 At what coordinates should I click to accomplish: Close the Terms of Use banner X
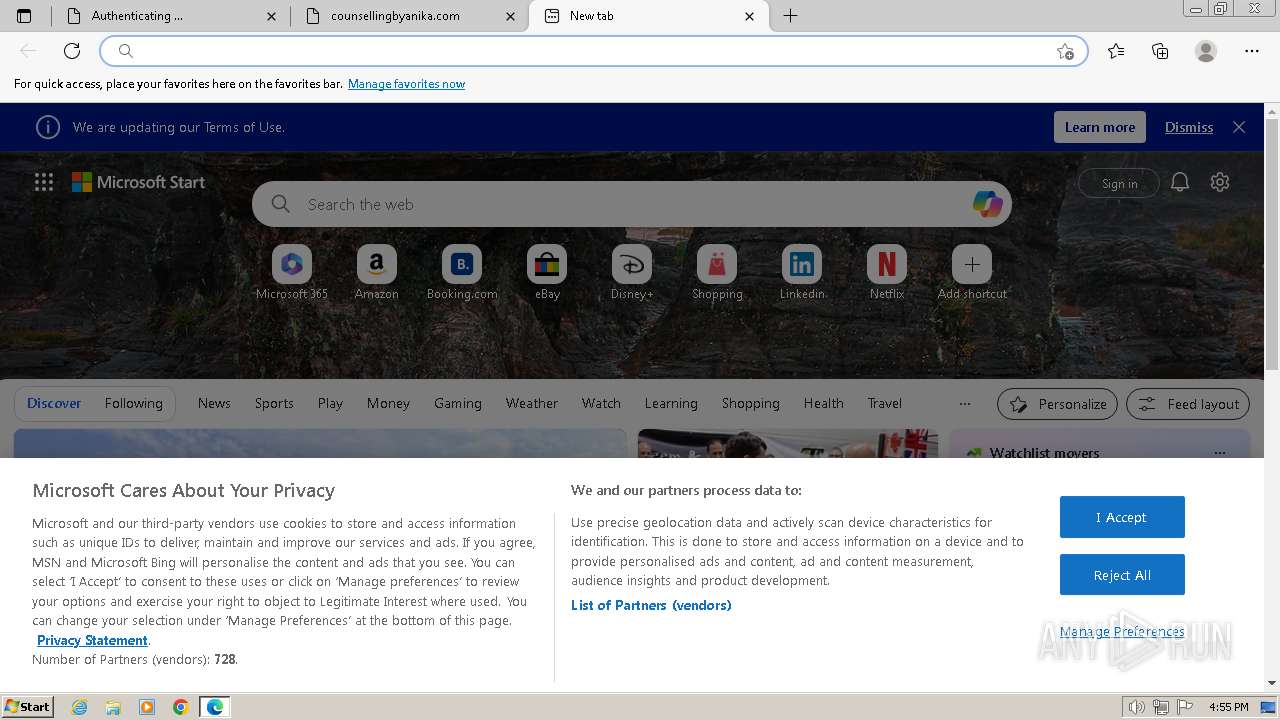click(1239, 127)
